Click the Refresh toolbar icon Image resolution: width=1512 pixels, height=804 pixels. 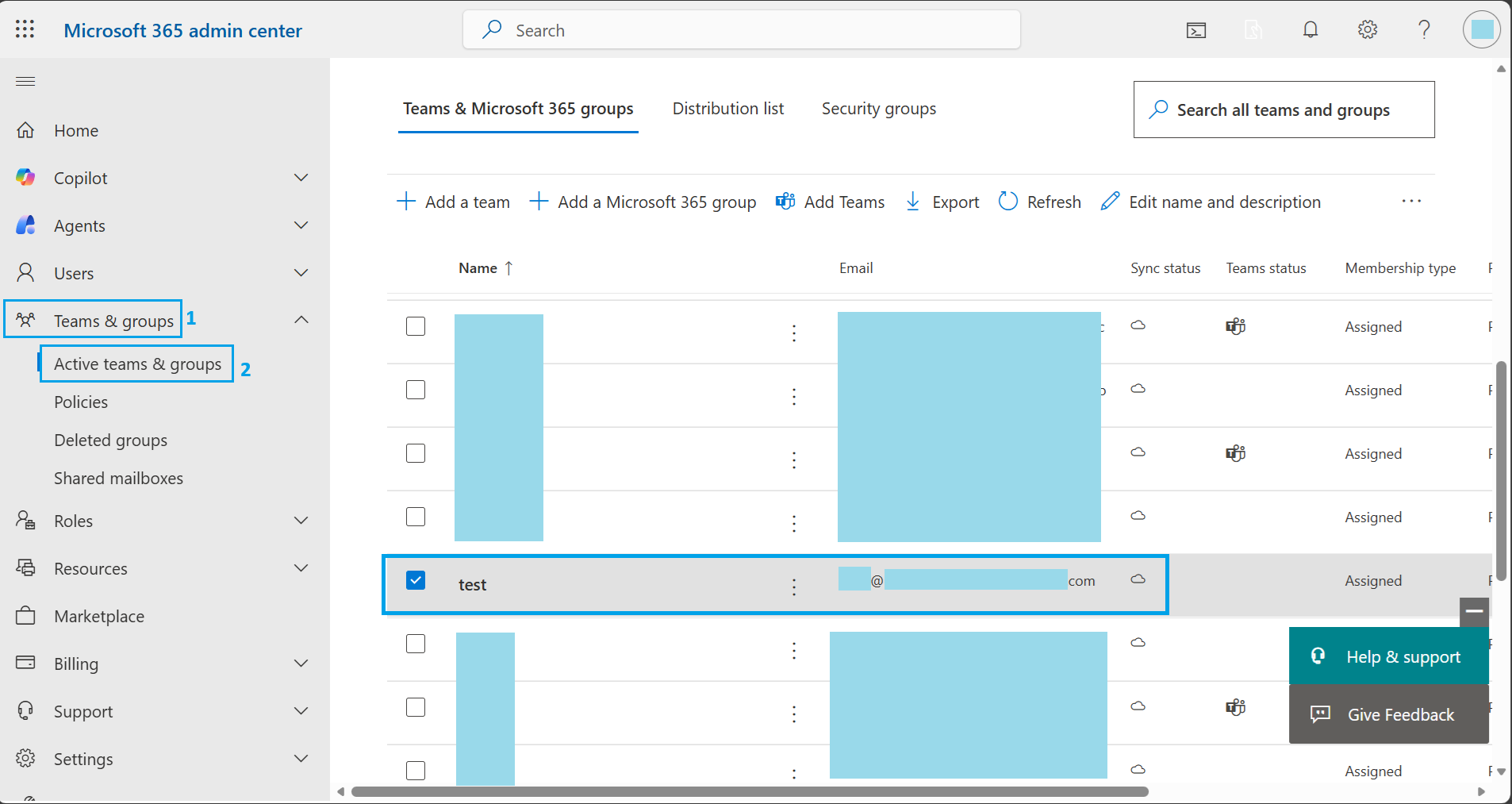click(1008, 202)
